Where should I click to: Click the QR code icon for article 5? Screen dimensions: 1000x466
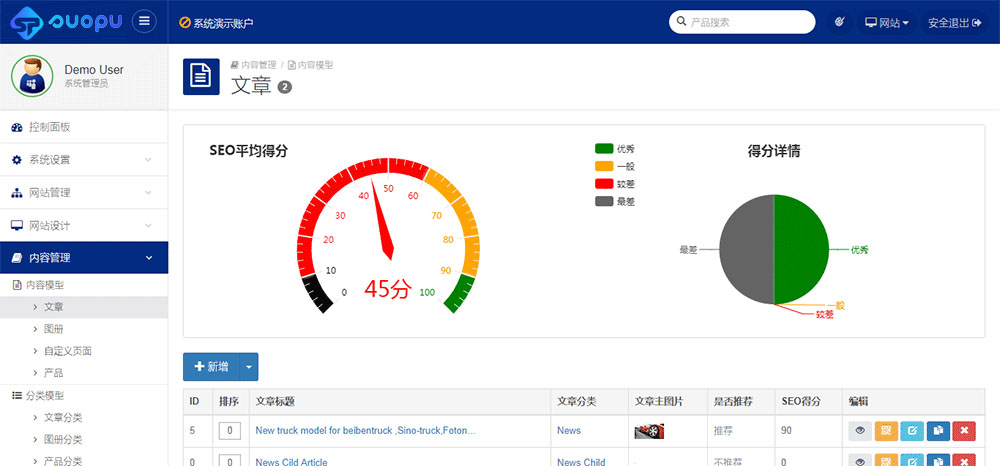pos(886,431)
